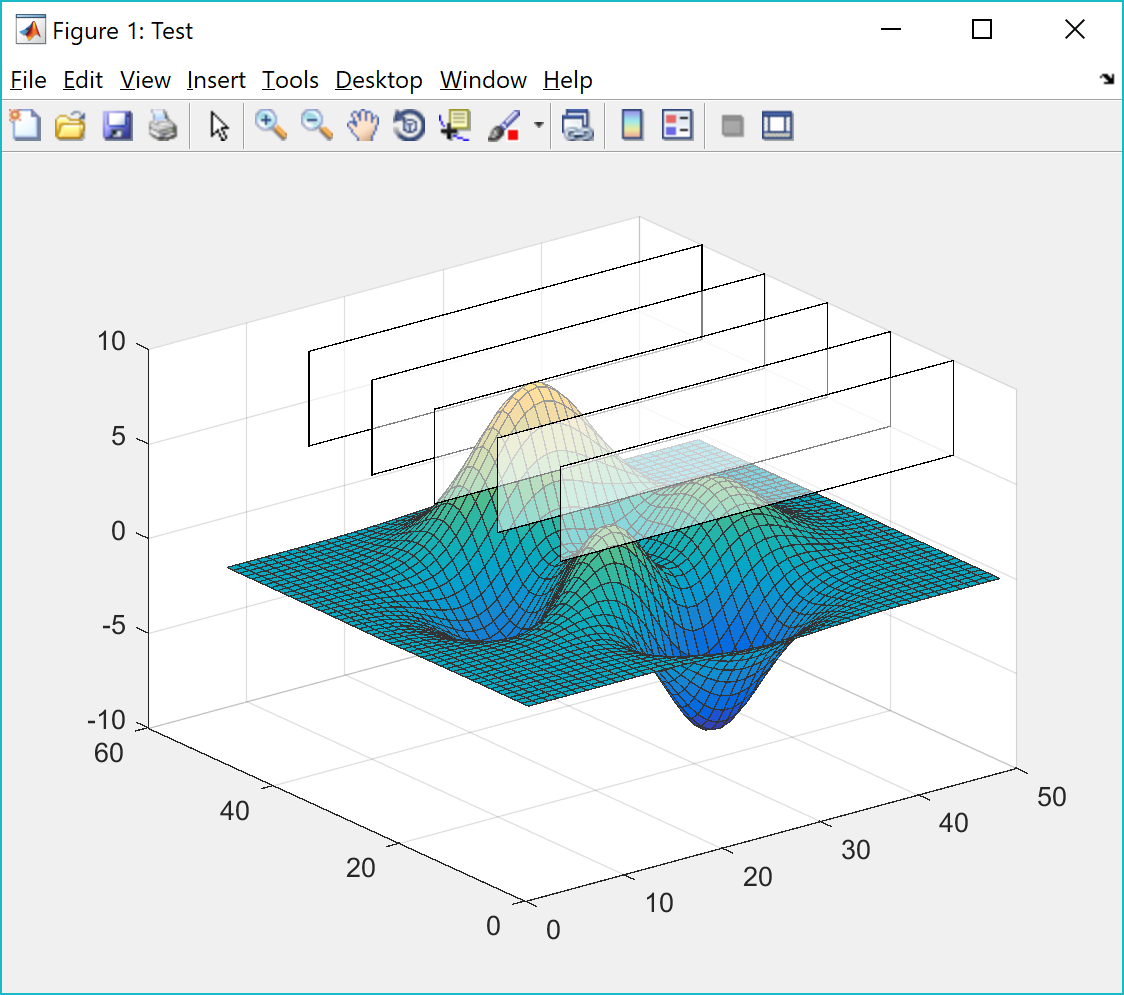Toggle the Edit Plot arrow tool
Viewport: 1124px width, 995px height.
(219, 126)
